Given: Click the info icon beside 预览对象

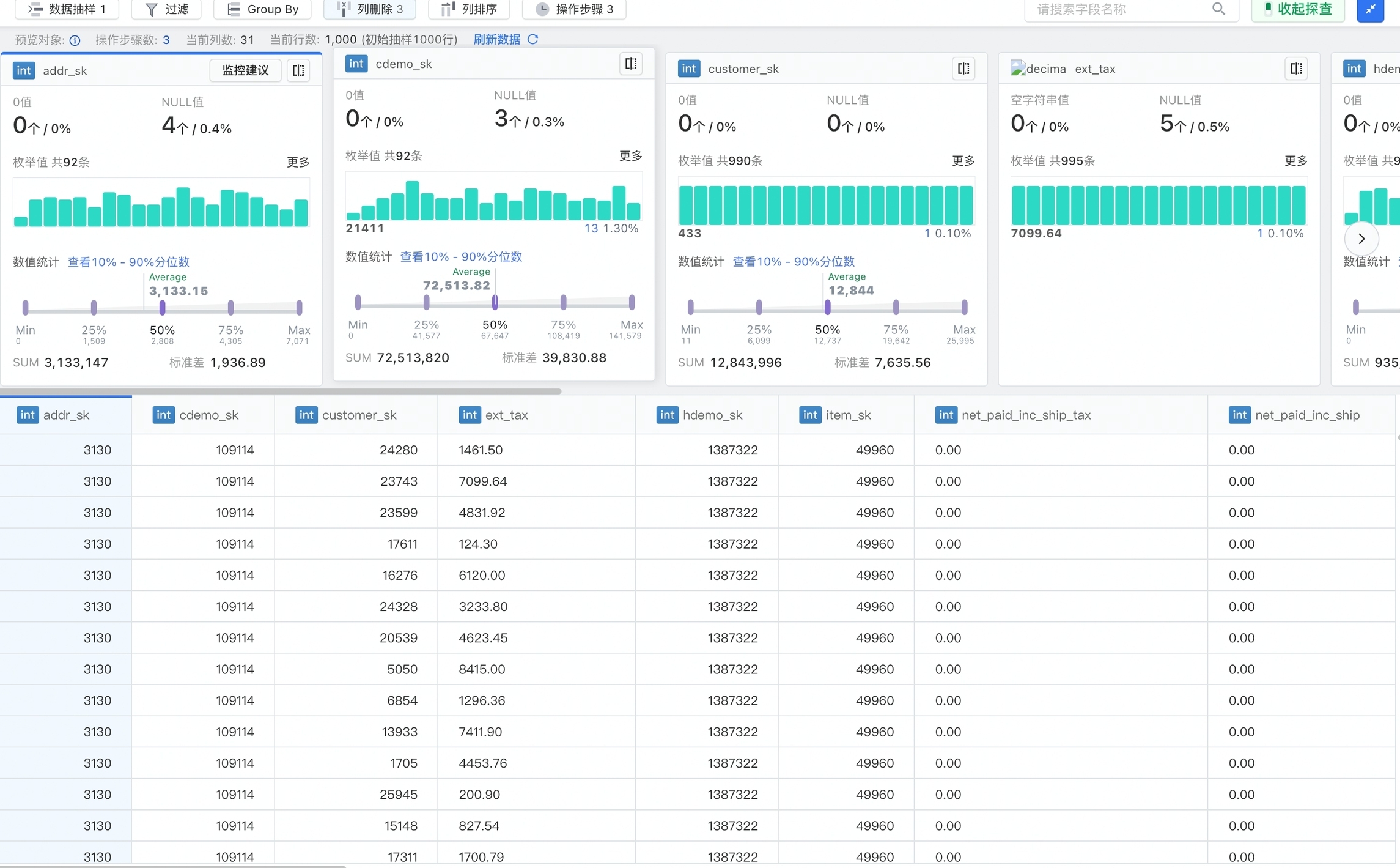Looking at the screenshot, I should tap(75, 40).
